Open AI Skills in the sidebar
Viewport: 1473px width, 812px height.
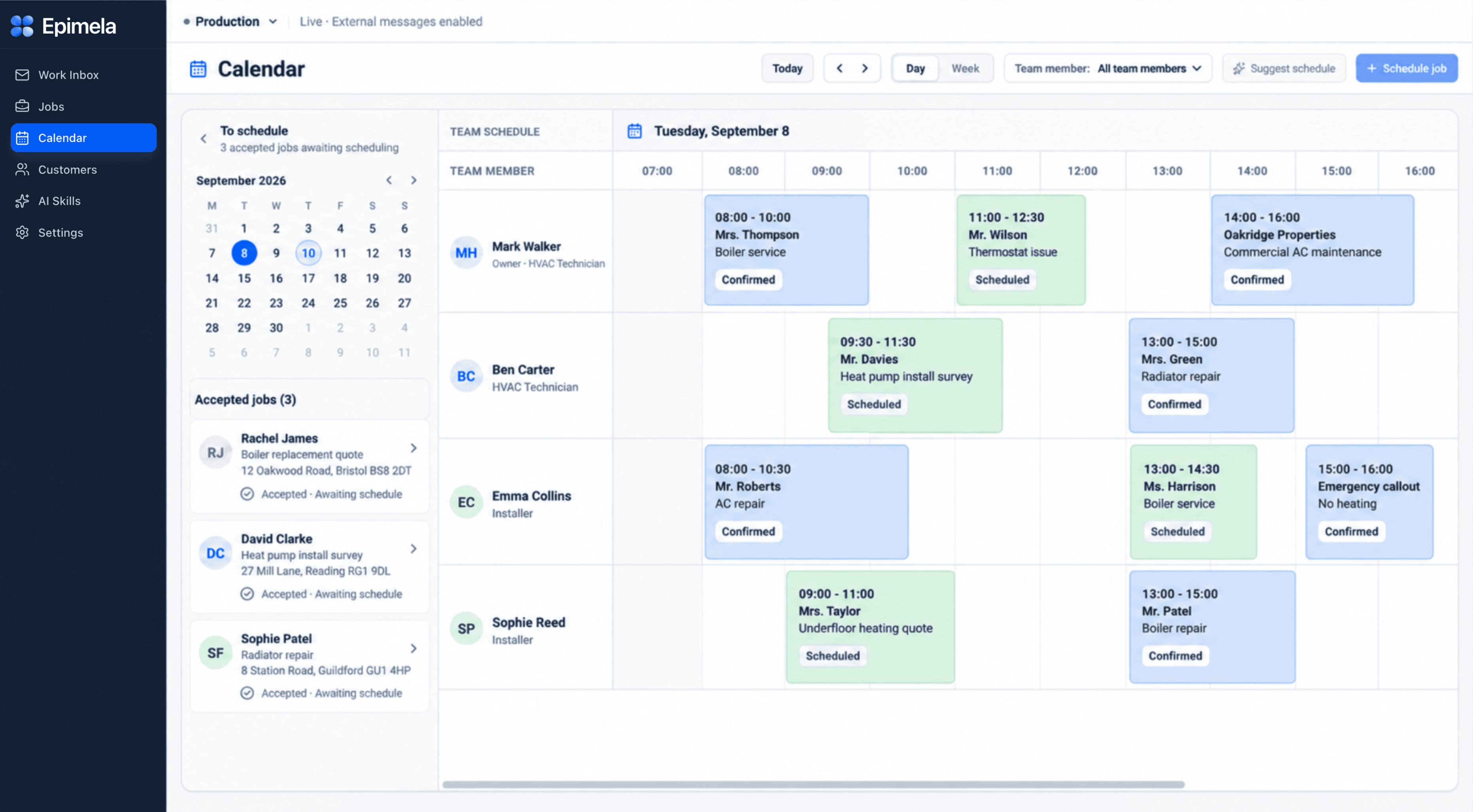coord(83,201)
